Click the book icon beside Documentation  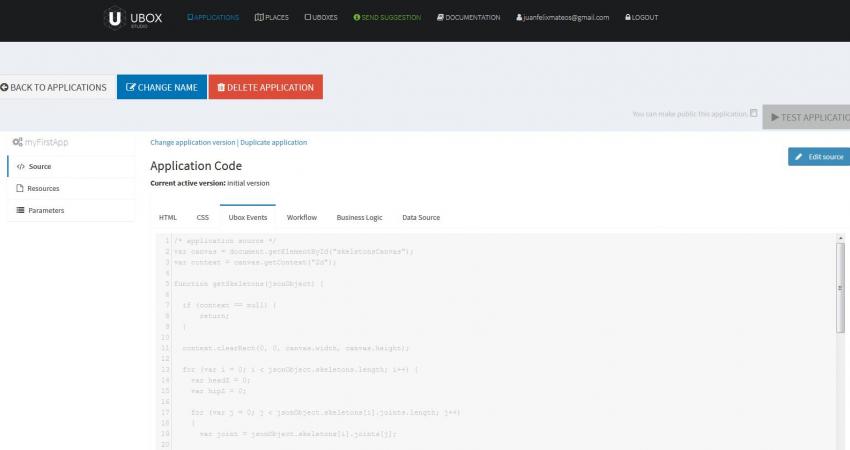[440, 17]
